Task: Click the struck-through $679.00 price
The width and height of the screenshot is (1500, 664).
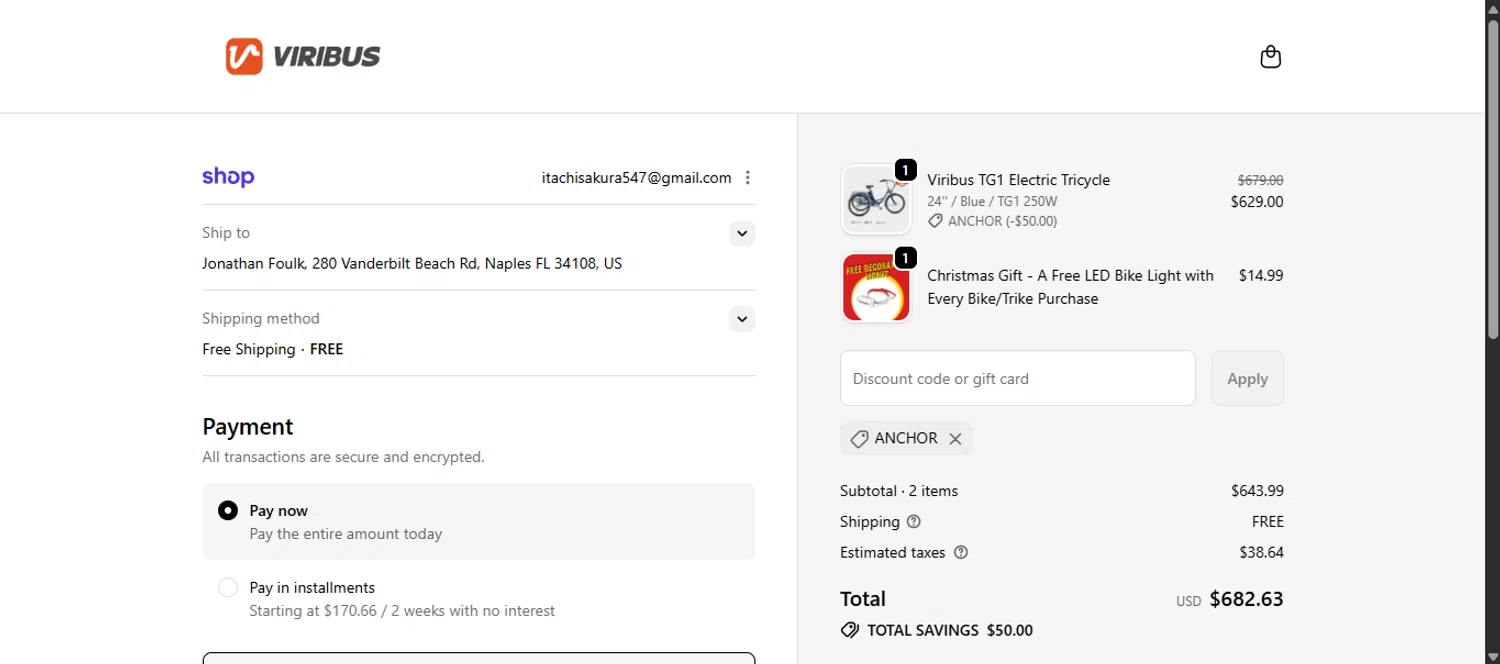Action: [1260, 181]
